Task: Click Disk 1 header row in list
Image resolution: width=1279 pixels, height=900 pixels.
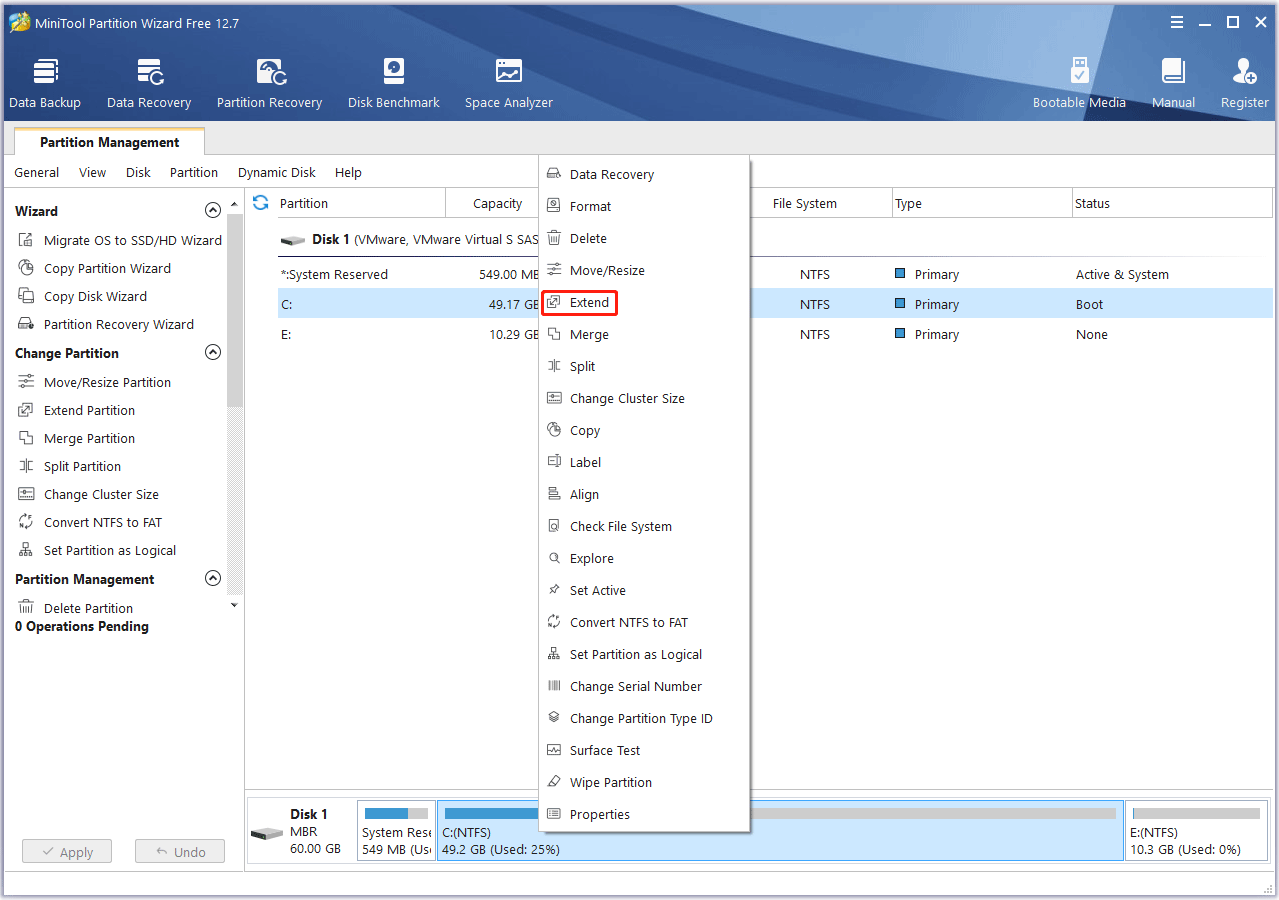Action: coord(408,240)
